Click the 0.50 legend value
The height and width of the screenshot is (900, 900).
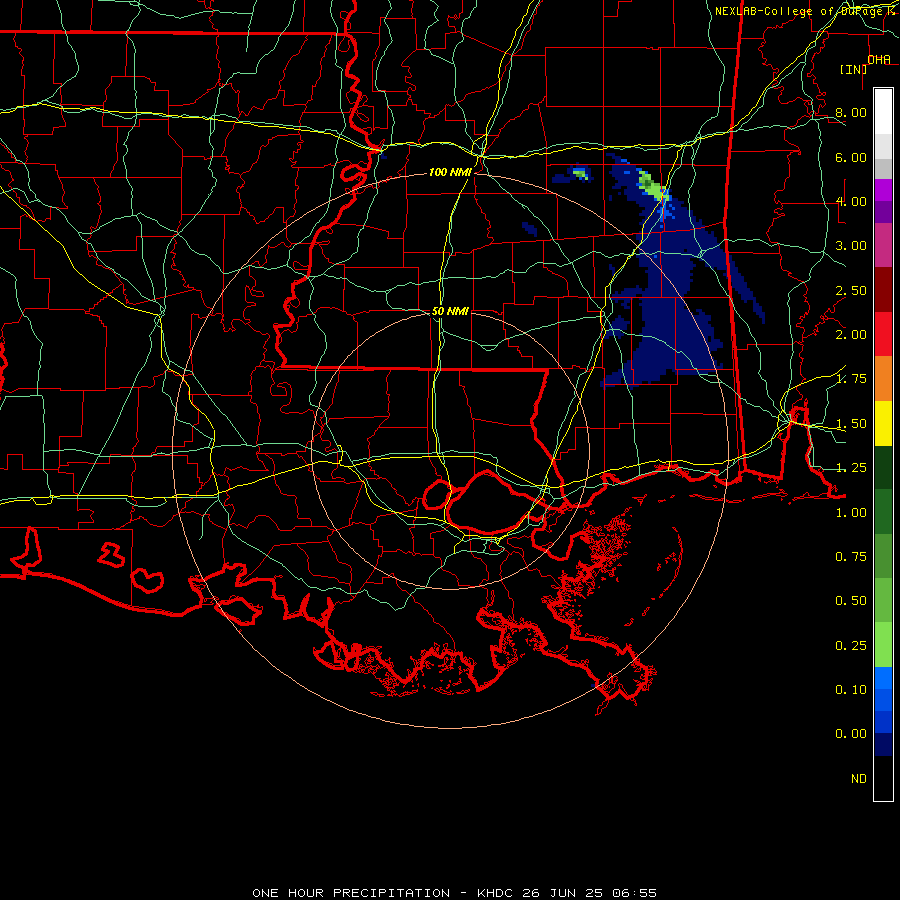tap(850, 601)
